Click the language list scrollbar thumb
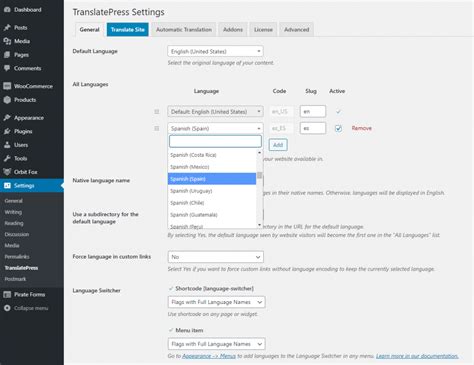474x365 pixels. click(259, 175)
